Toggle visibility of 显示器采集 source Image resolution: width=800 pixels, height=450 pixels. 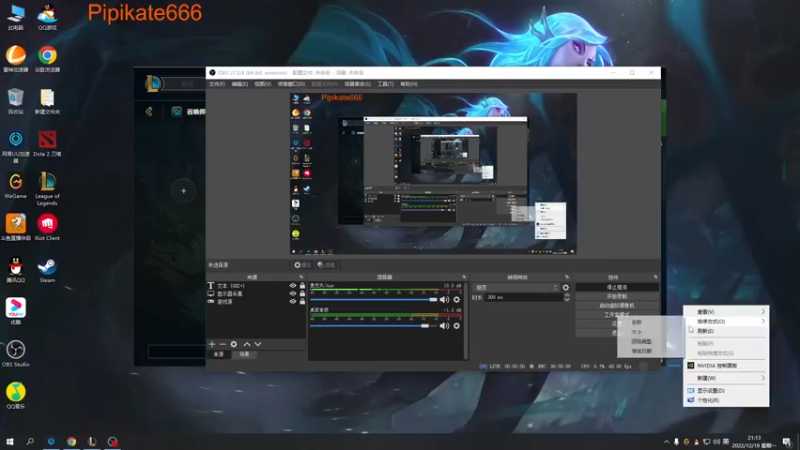point(293,293)
